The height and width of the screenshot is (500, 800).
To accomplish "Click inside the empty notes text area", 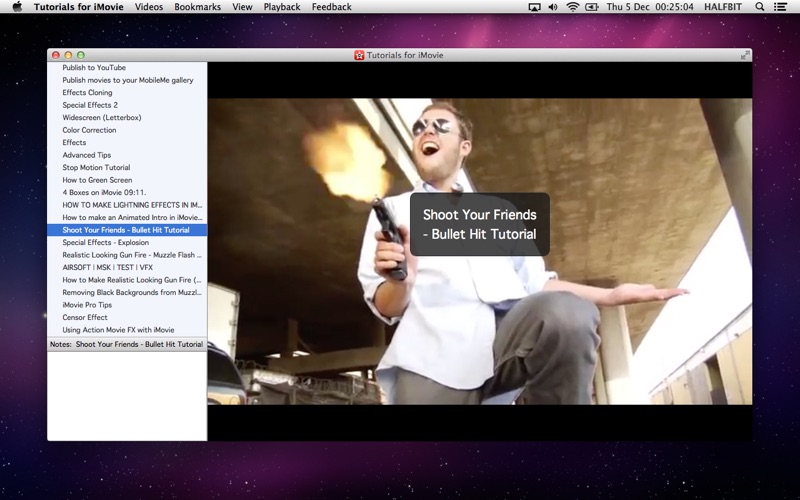I will point(127,396).
